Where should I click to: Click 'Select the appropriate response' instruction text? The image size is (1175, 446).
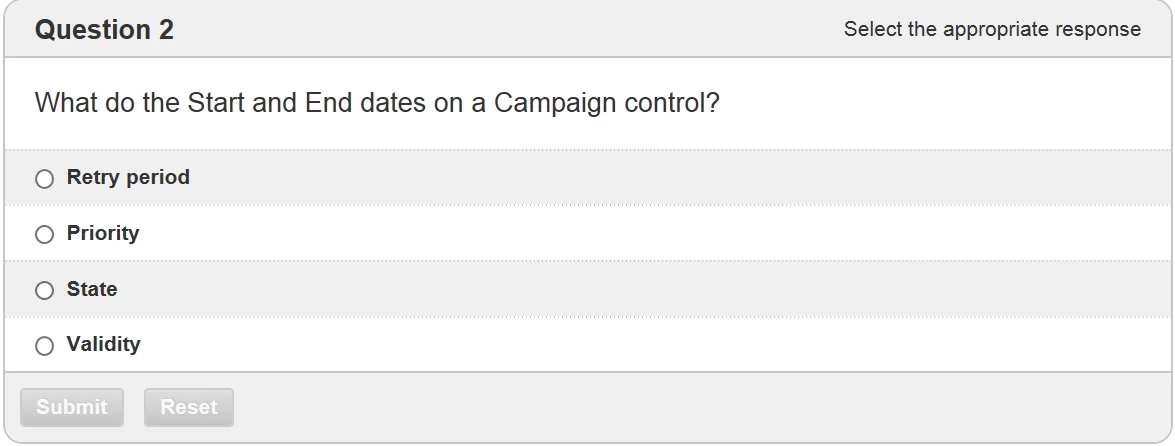(x=991, y=30)
